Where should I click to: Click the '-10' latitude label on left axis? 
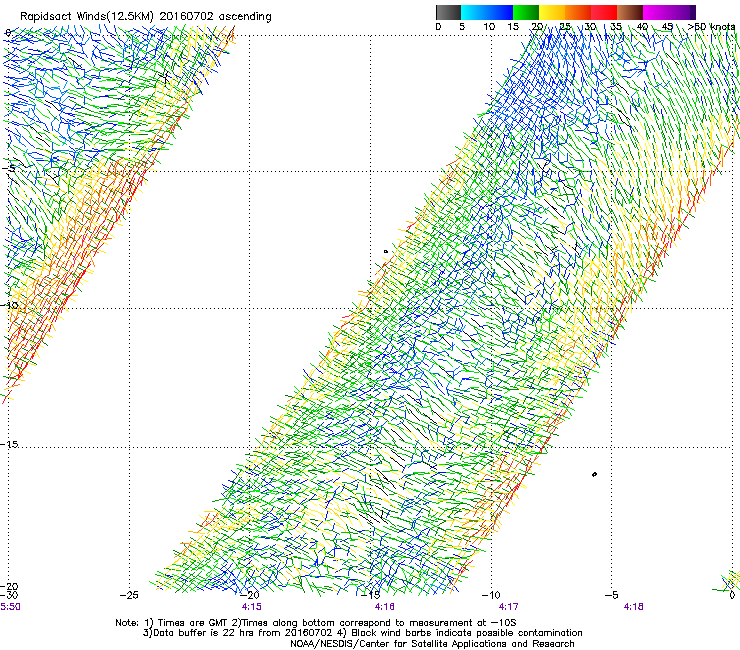coord(9,305)
